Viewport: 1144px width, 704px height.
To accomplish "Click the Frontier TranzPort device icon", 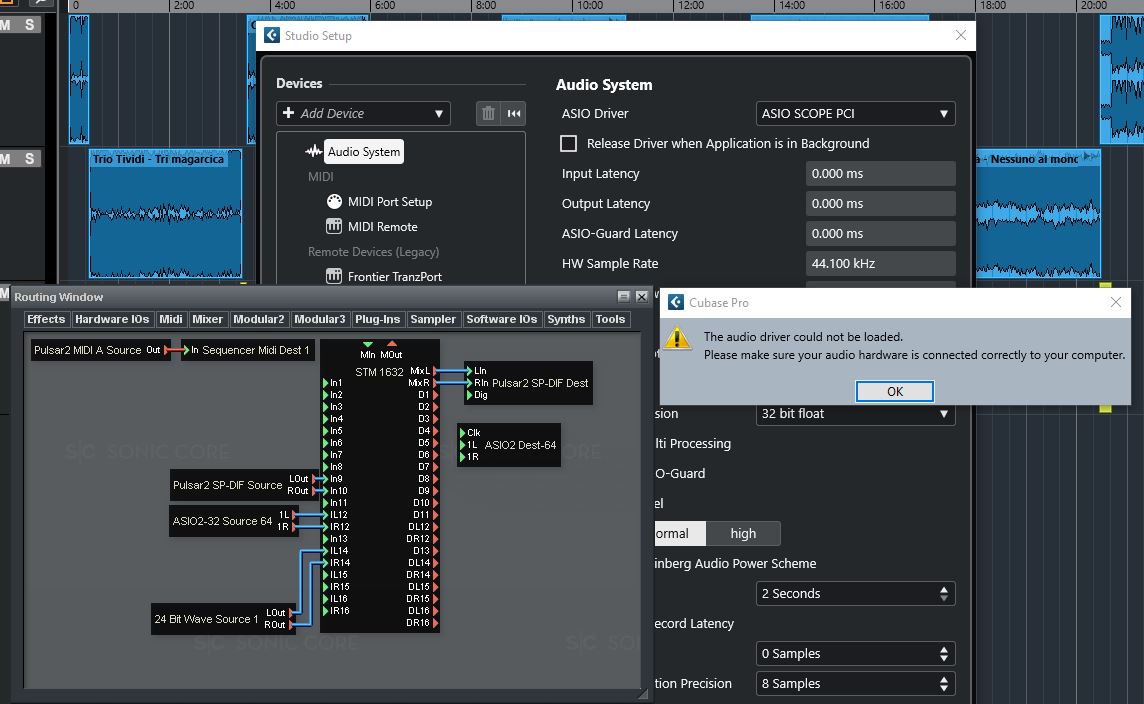I will pyautogui.click(x=334, y=276).
